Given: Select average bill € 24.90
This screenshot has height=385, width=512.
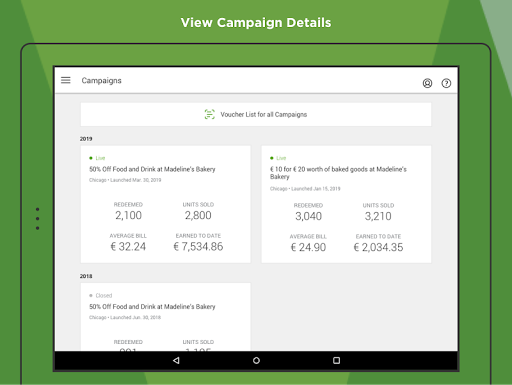Looking at the screenshot, I should [x=308, y=247].
